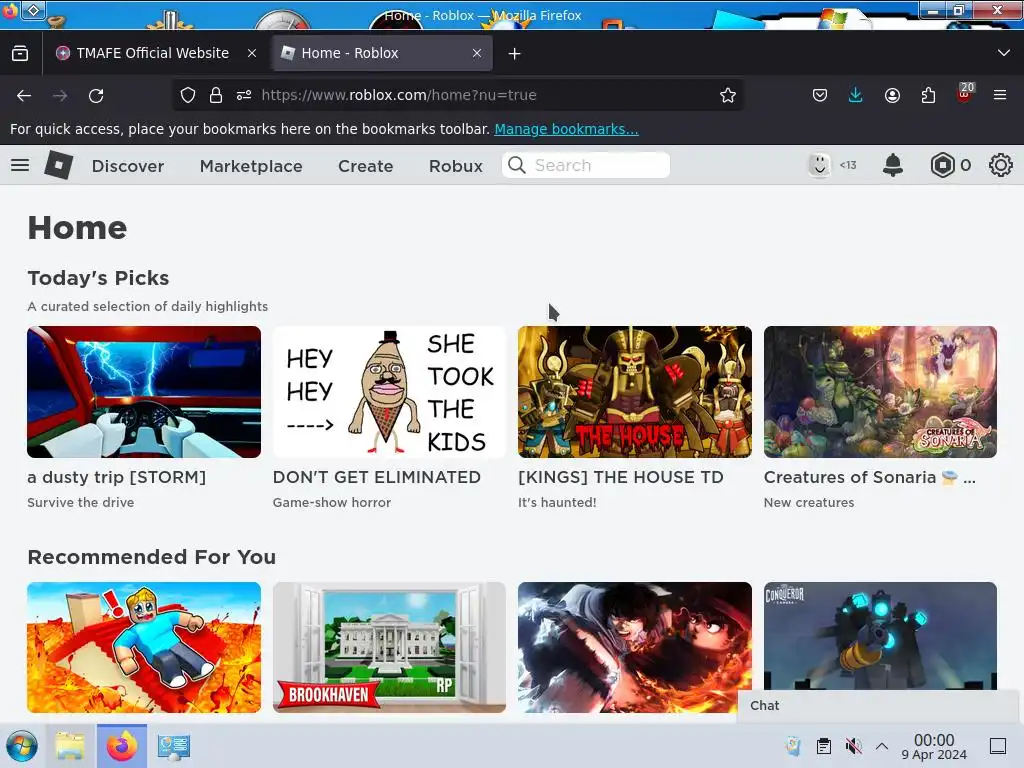Image resolution: width=1024 pixels, height=768 pixels.
Task: Open the Robux balance icon
Action: pos(942,165)
